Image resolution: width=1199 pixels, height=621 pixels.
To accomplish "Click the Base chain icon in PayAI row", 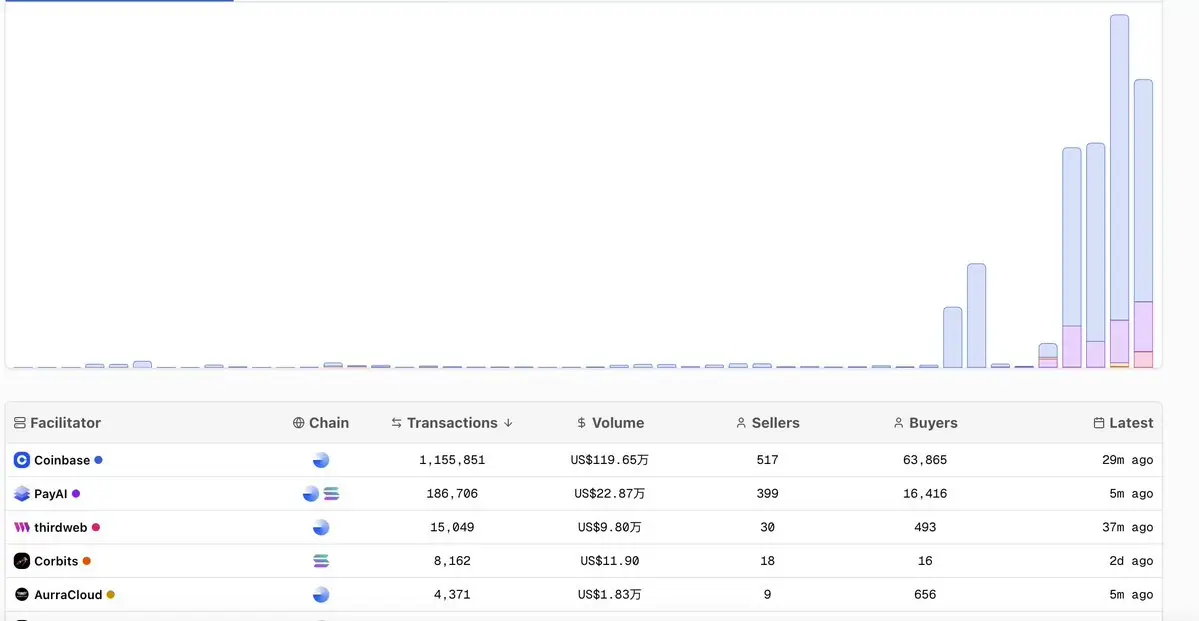I will tap(311, 494).
